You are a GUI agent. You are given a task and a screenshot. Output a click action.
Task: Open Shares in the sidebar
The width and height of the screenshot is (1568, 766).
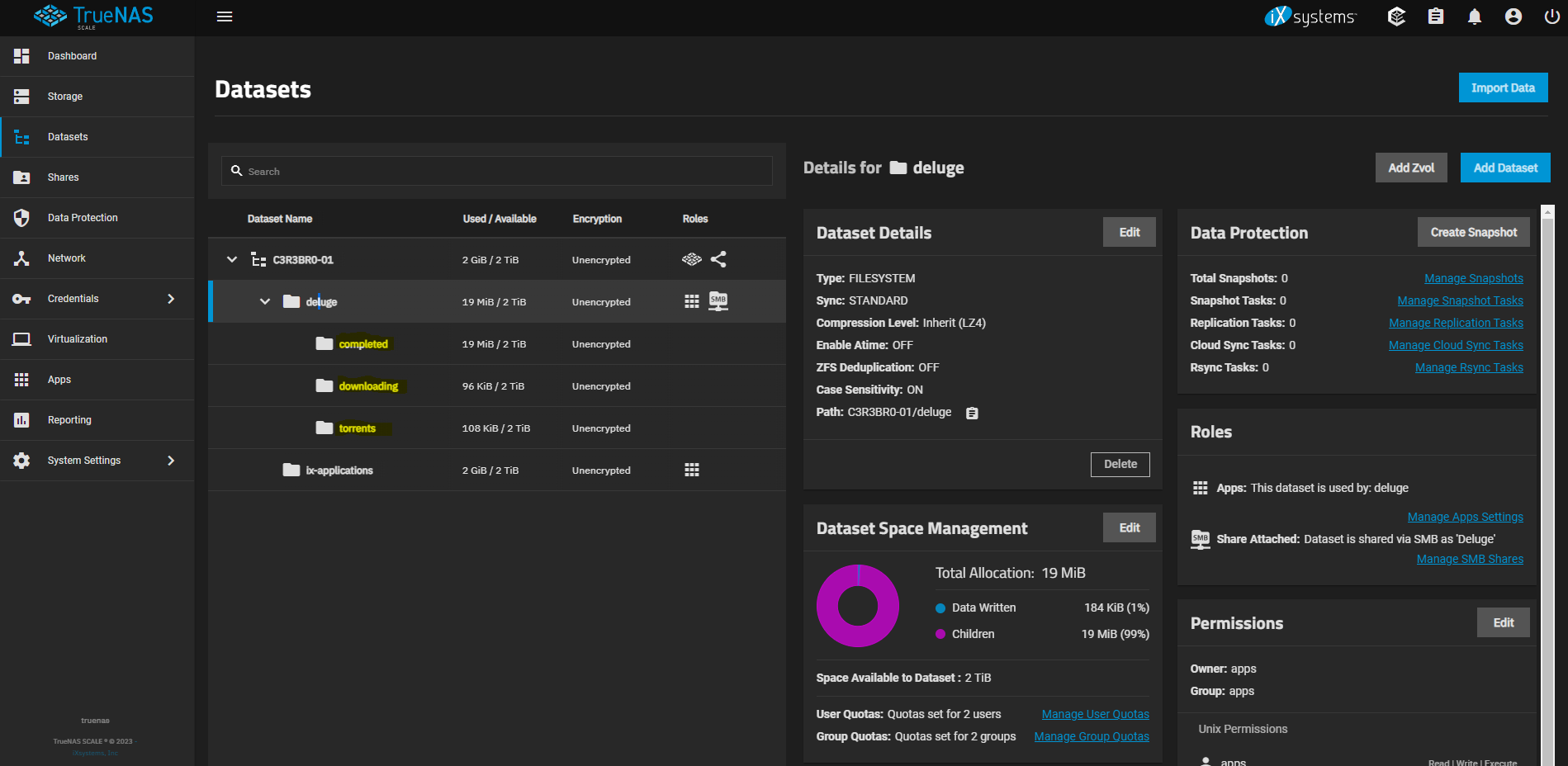click(x=97, y=177)
